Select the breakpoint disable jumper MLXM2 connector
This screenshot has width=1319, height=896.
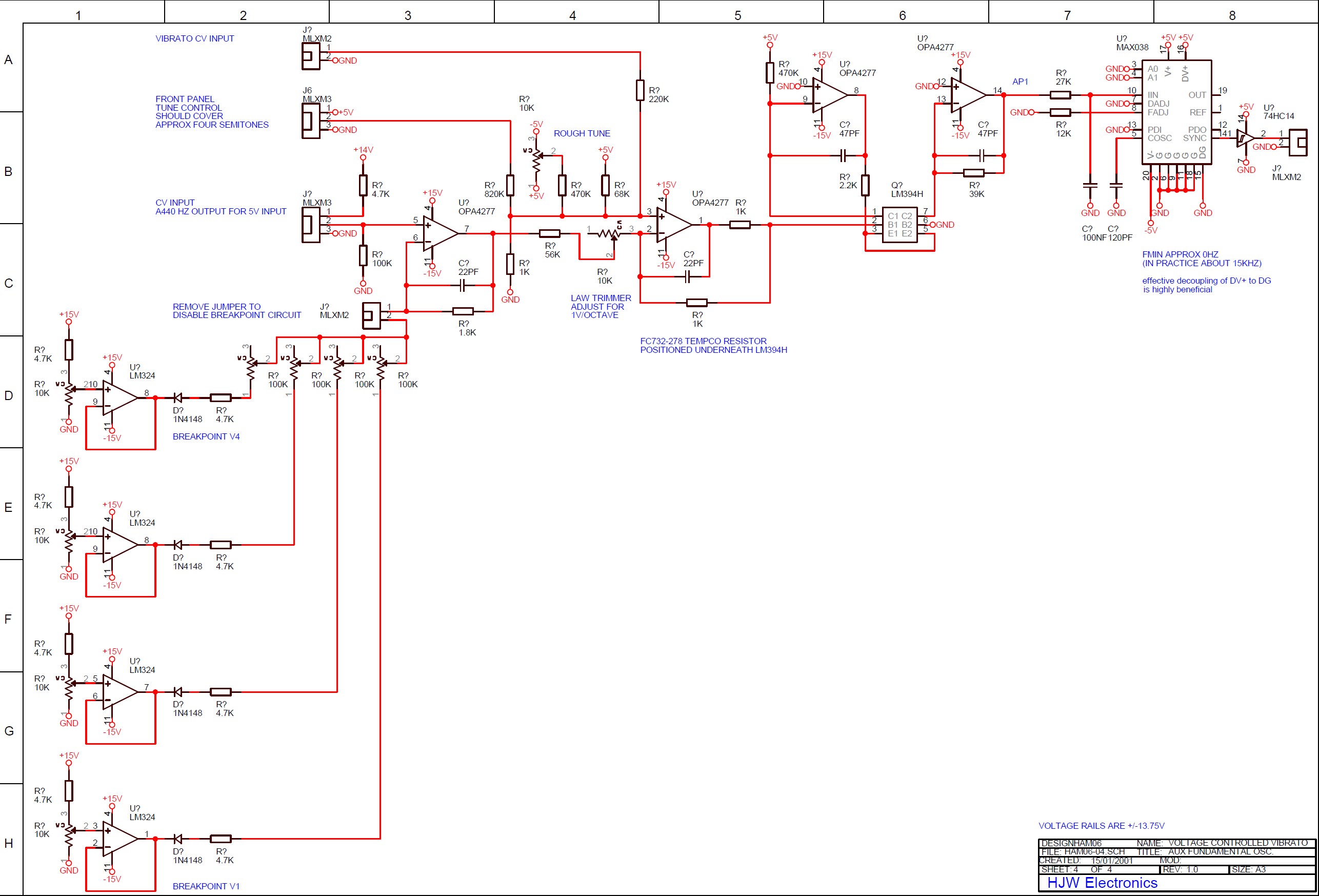(371, 315)
